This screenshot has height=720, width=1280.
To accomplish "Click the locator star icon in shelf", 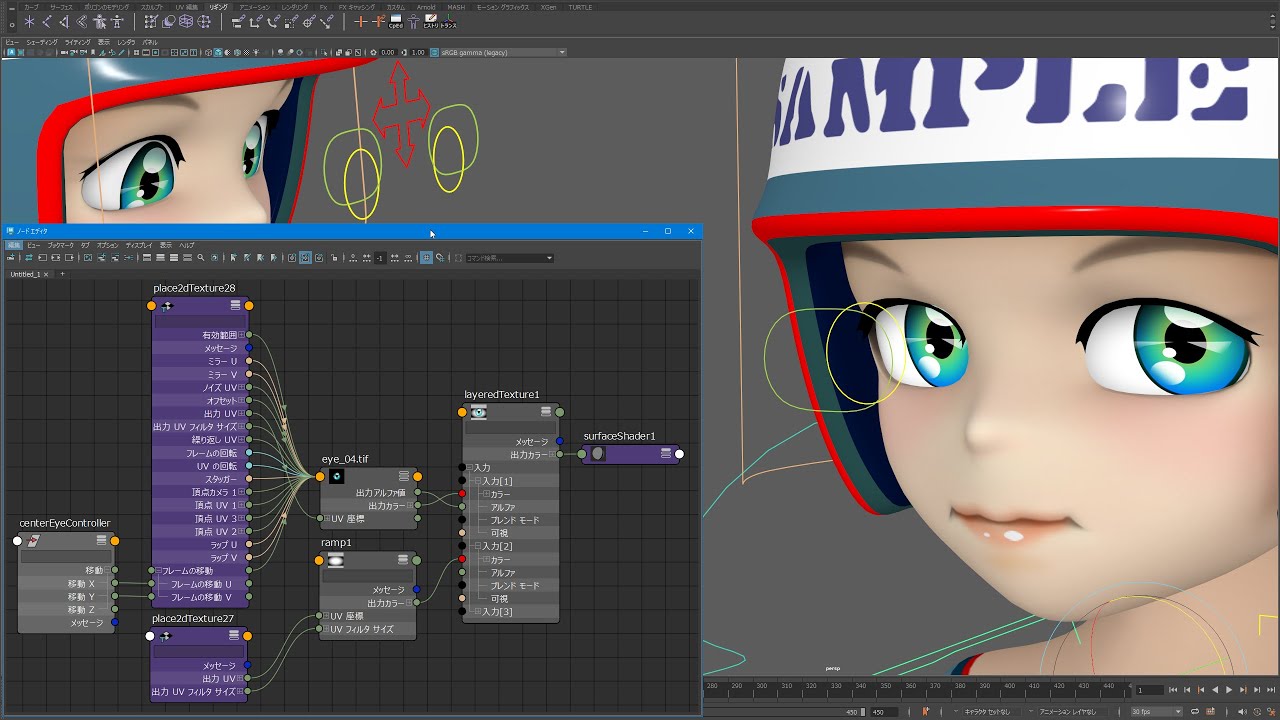I will (30, 21).
